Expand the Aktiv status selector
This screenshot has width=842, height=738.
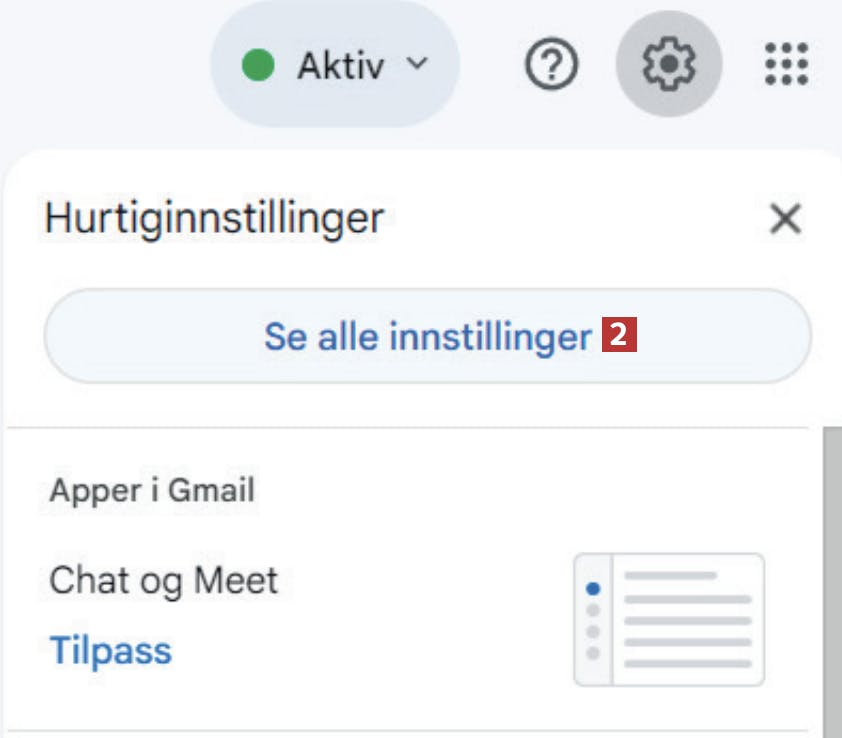tap(335, 64)
